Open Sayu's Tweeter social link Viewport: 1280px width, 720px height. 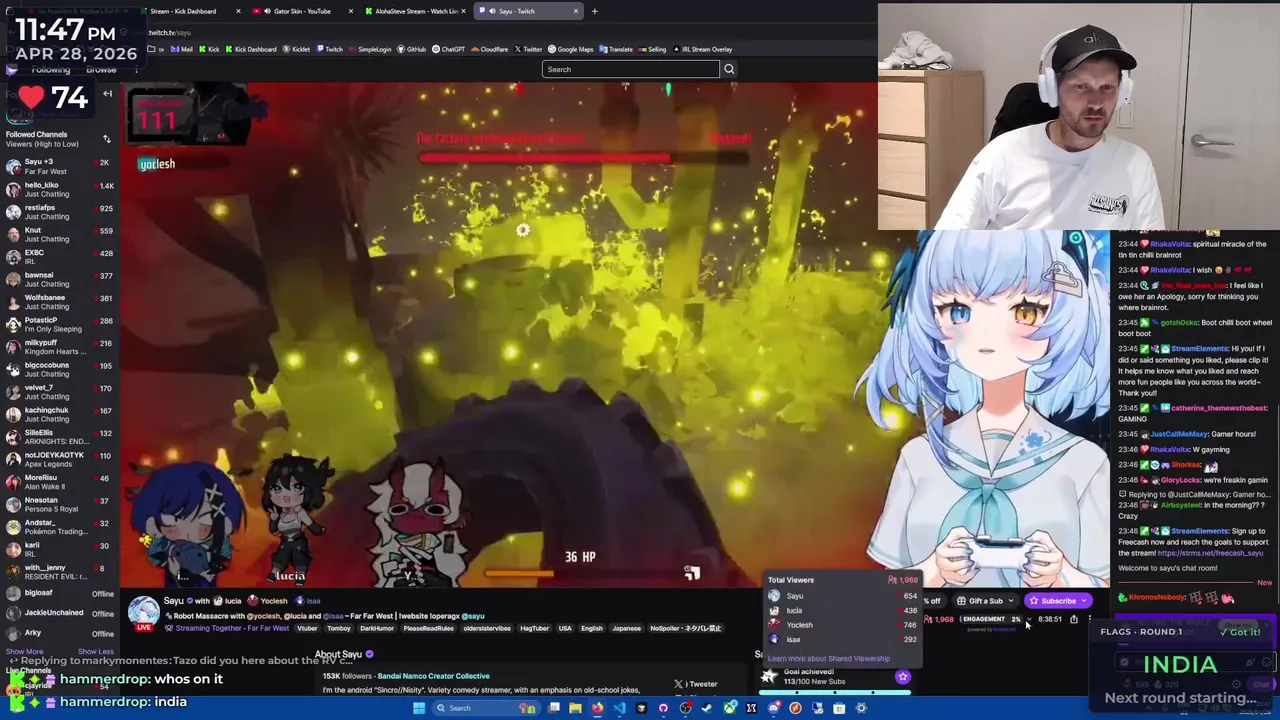coord(696,685)
